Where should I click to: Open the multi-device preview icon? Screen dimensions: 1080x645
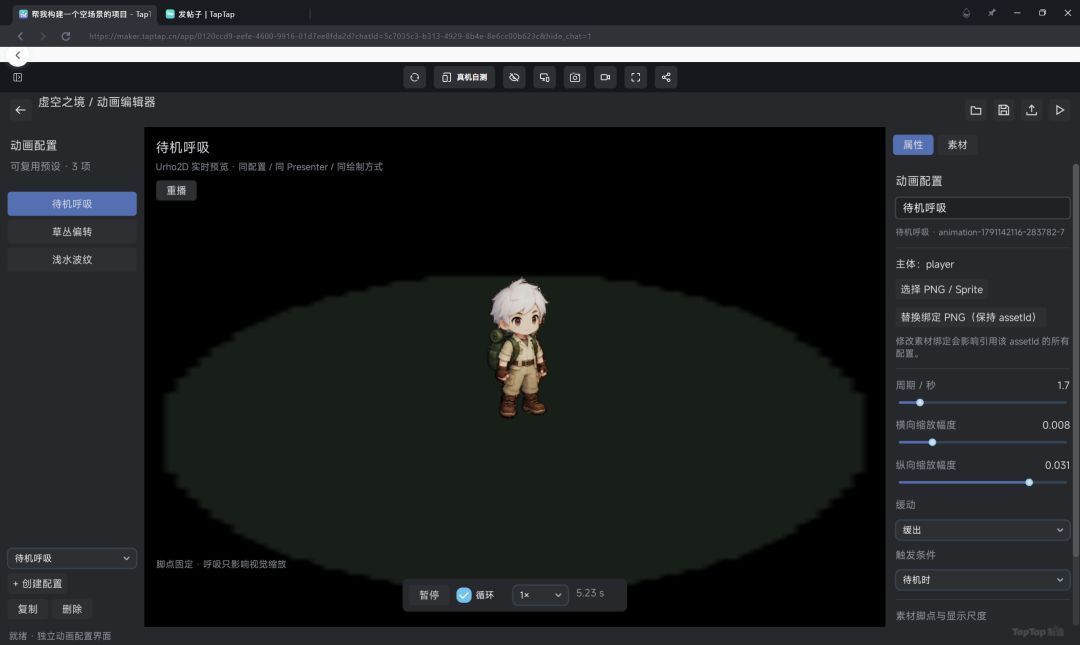[544, 77]
